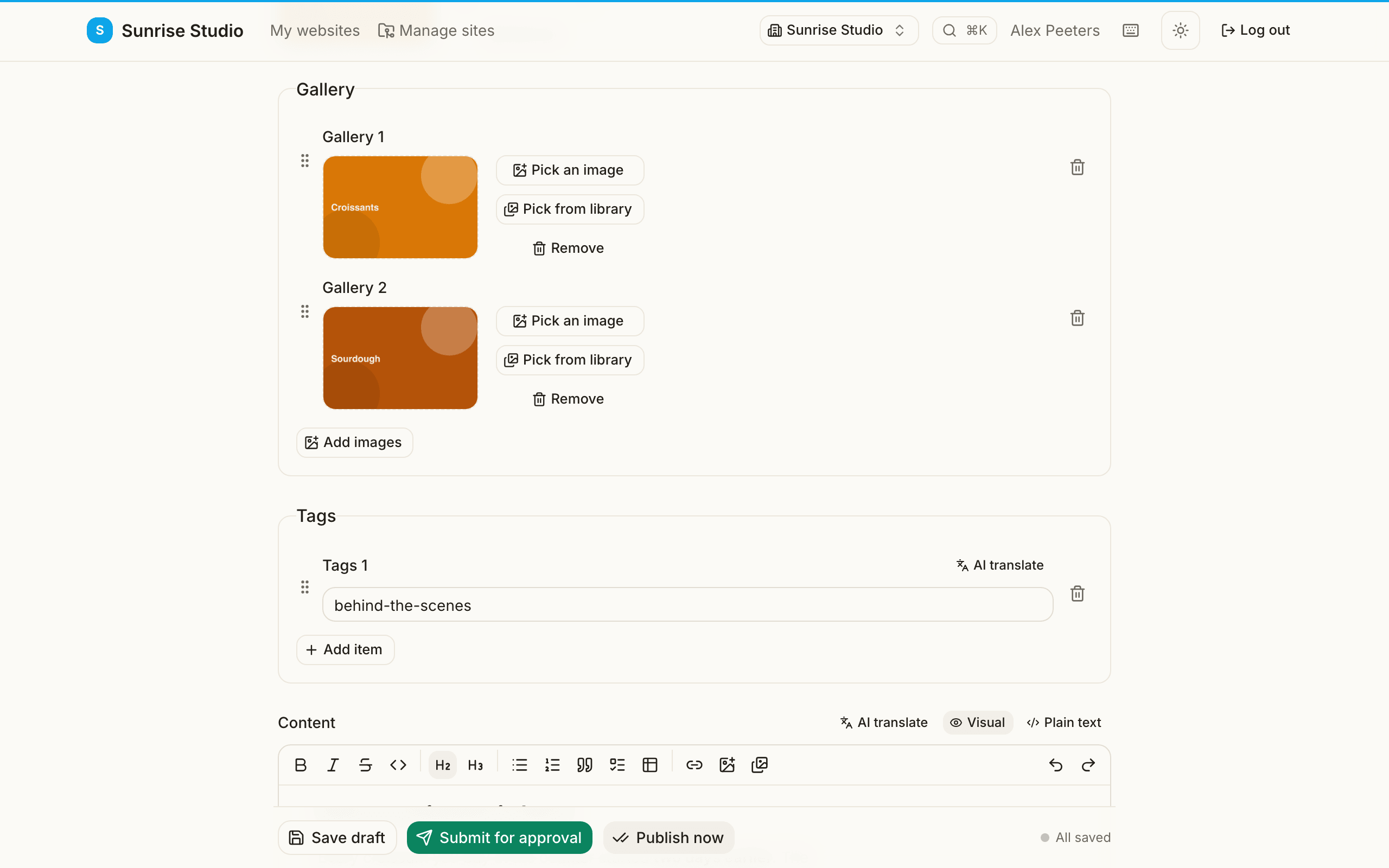Viewport: 1389px width, 868px height.
Task: Insert a numbered list
Action: click(552, 765)
